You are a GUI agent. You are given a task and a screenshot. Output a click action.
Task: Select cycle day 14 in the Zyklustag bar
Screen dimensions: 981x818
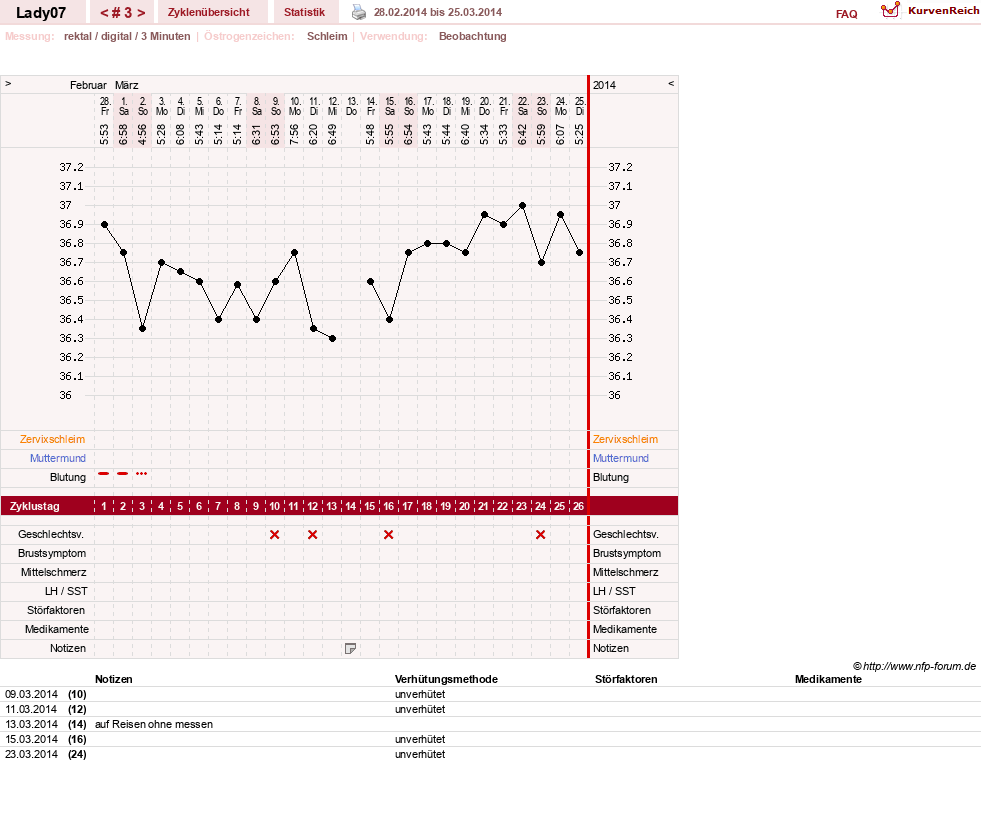[350, 506]
